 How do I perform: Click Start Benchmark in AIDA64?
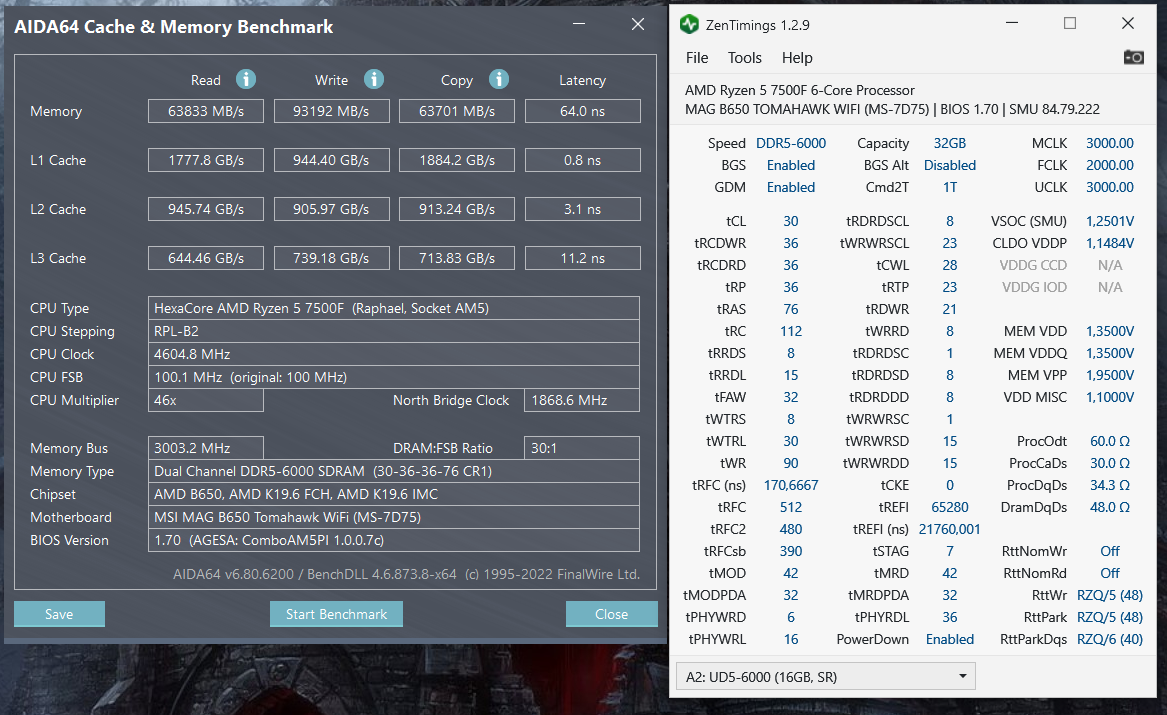[x=336, y=614]
